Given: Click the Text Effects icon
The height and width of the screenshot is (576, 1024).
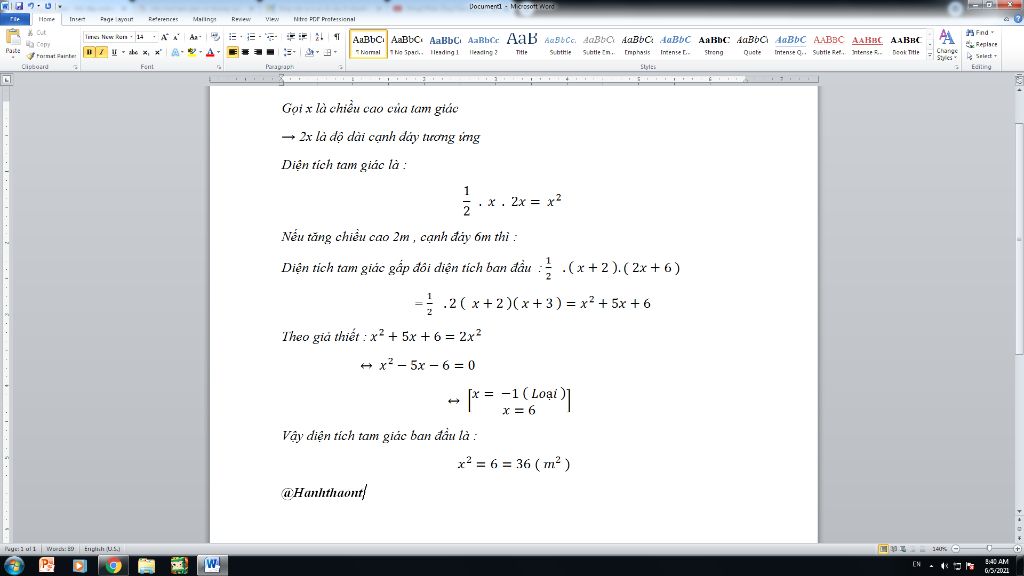Looking at the screenshot, I should click(176, 52).
